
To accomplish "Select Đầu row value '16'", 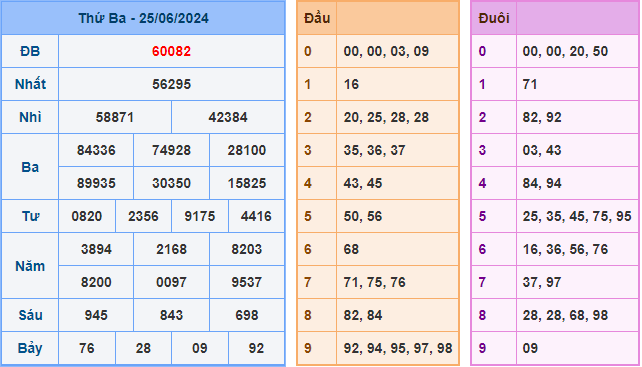I will pyautogui.click(x=351, y=84).
